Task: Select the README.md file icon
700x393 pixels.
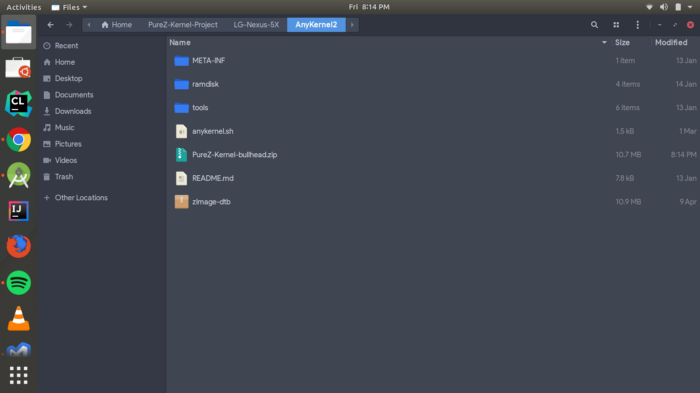Action: (181, 178)
